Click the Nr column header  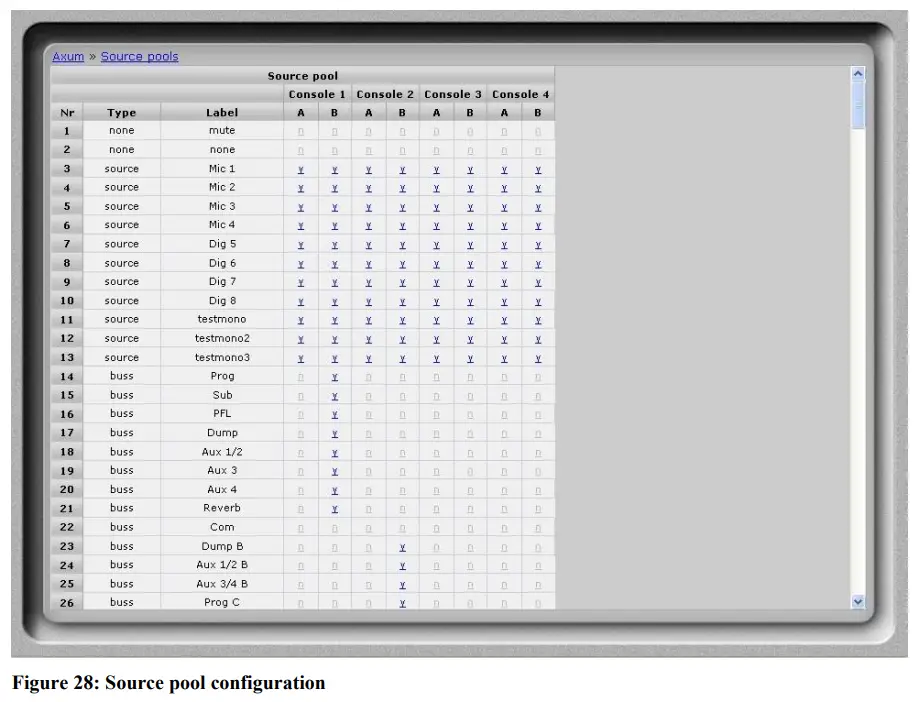coord(67,113)
